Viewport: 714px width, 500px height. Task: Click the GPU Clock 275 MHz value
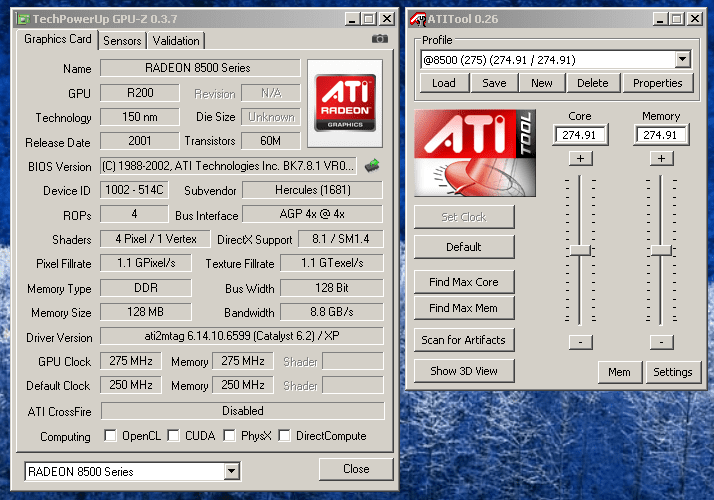[131, 361]
